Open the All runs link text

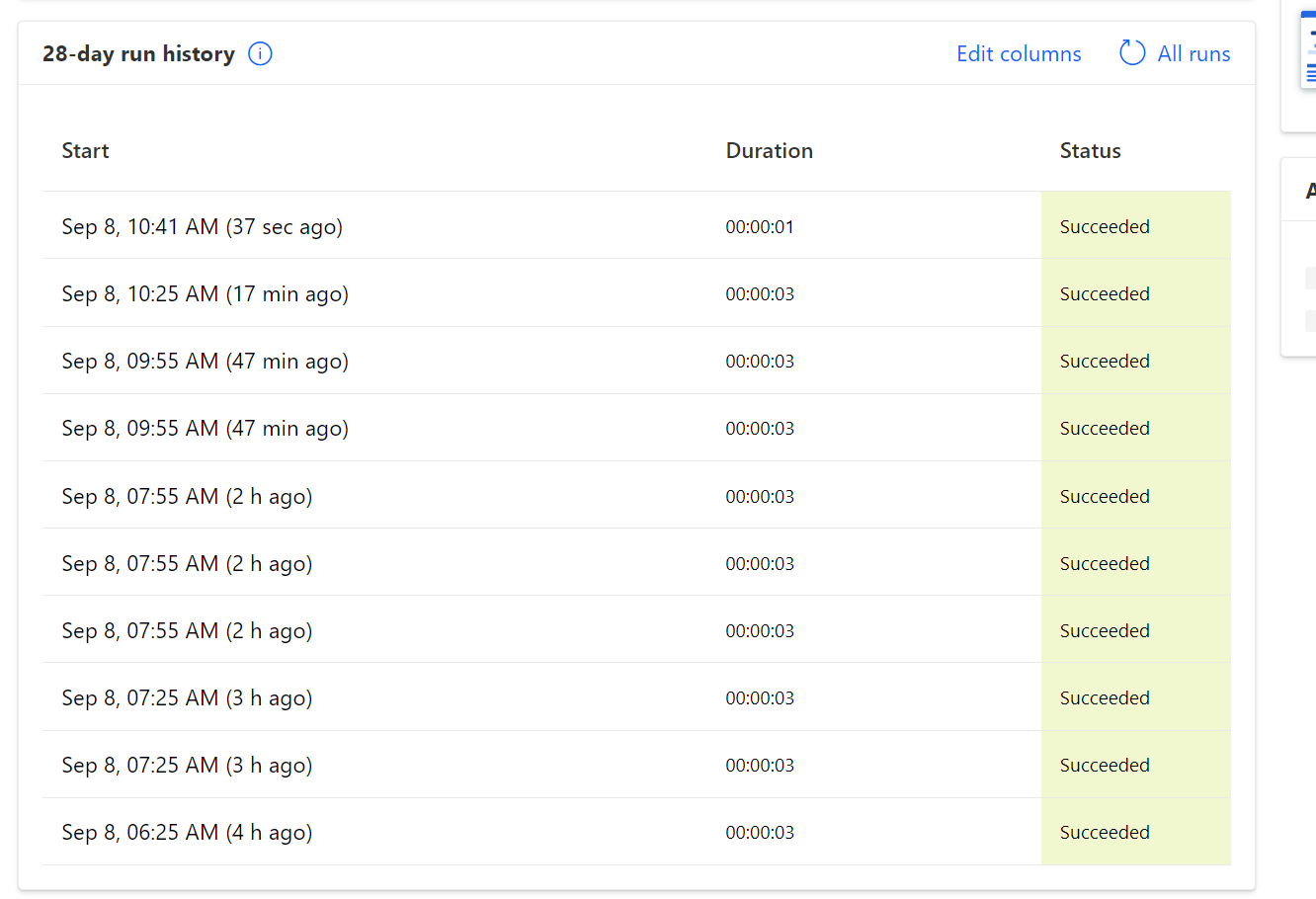pos(1193,54)
